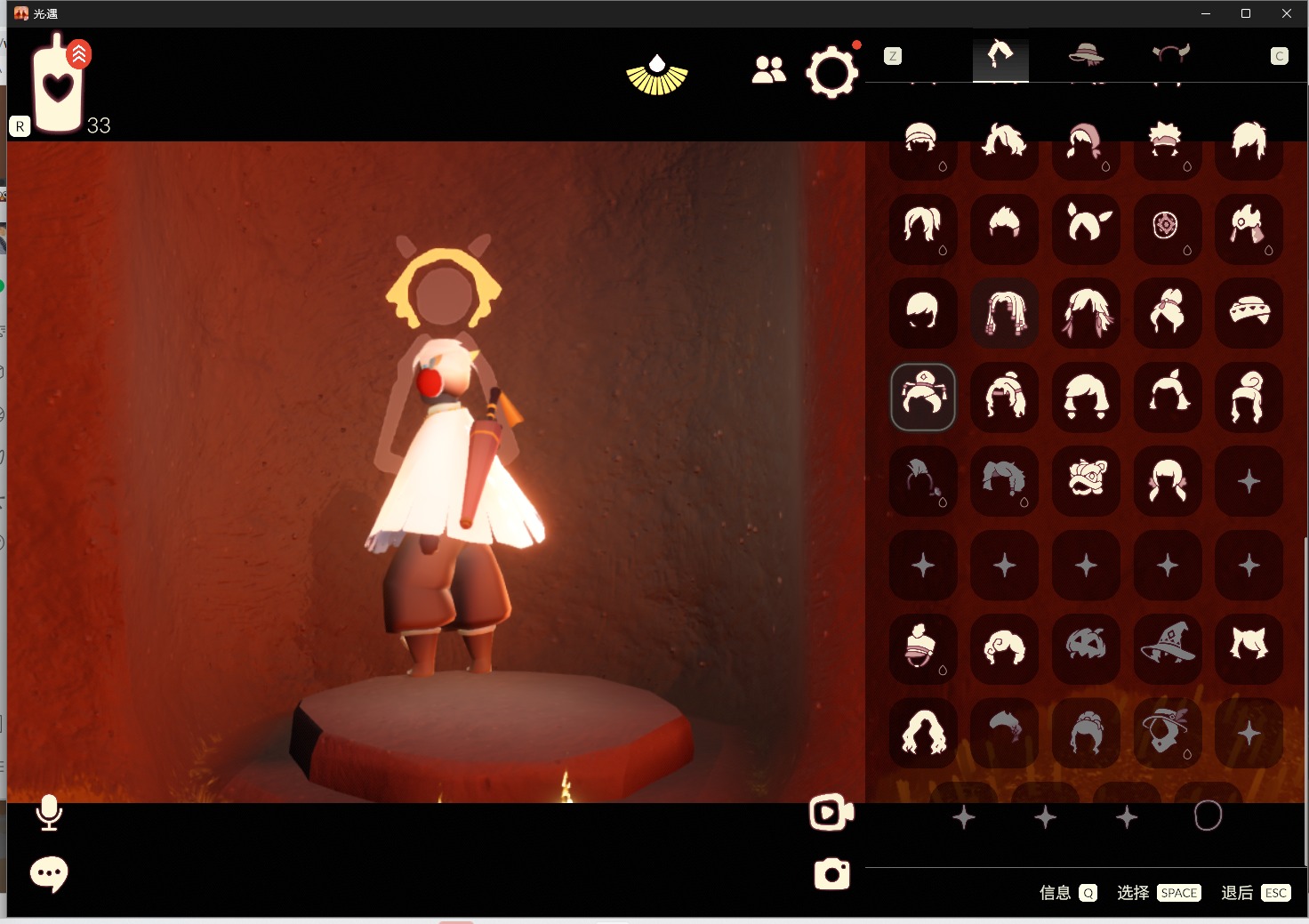Choose the jack-o'-lantern pumpkin head
The width and height of the screenshot is (1309, 924).
pyautogui.click(x=1086, y=649)
